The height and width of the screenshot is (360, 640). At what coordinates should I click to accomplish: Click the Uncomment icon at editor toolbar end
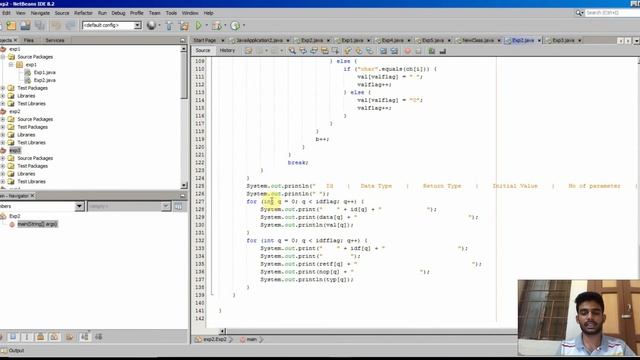pos(442,51)
